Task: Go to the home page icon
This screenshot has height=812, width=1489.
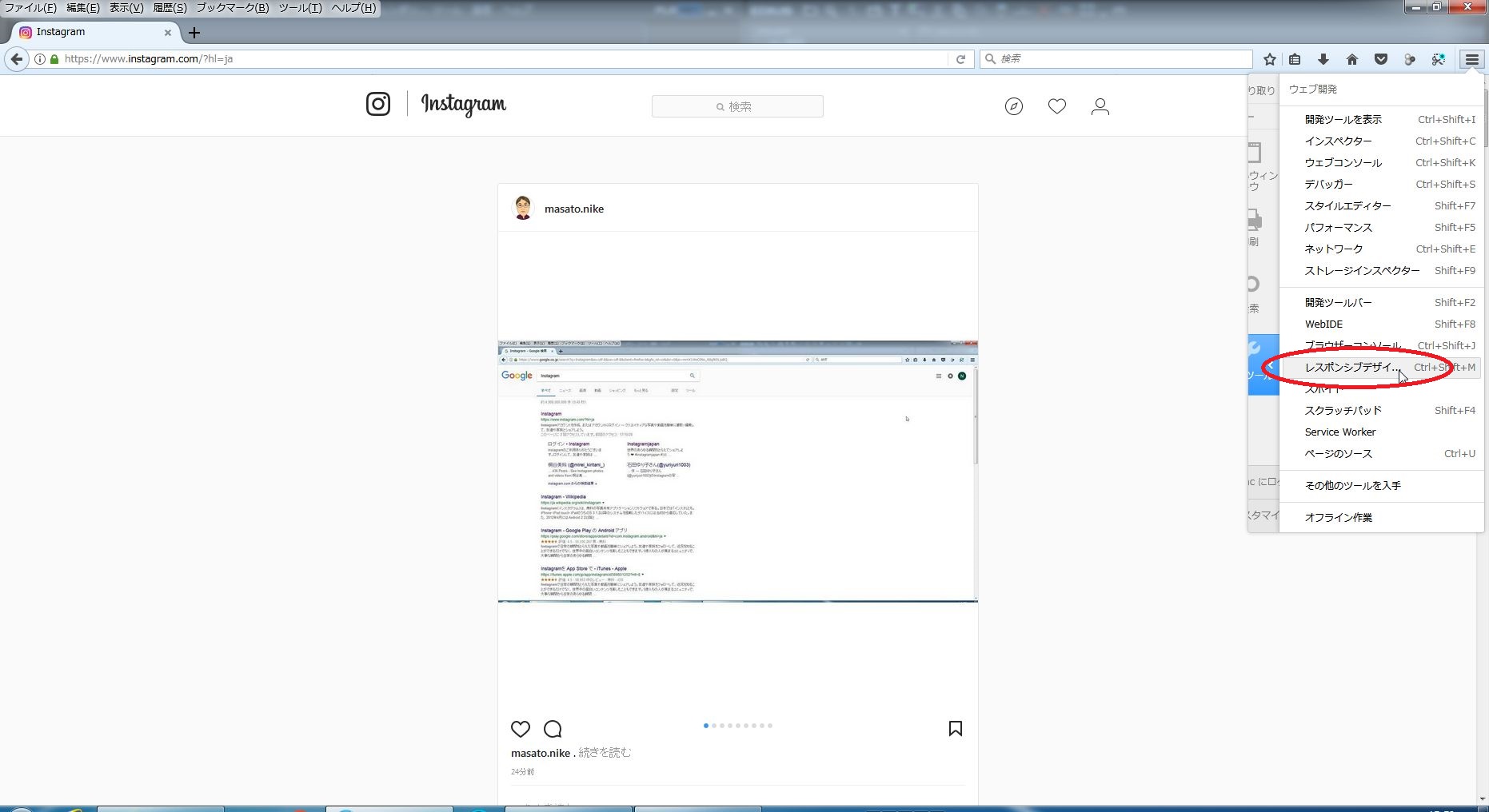Action: tap(1352, 59)
